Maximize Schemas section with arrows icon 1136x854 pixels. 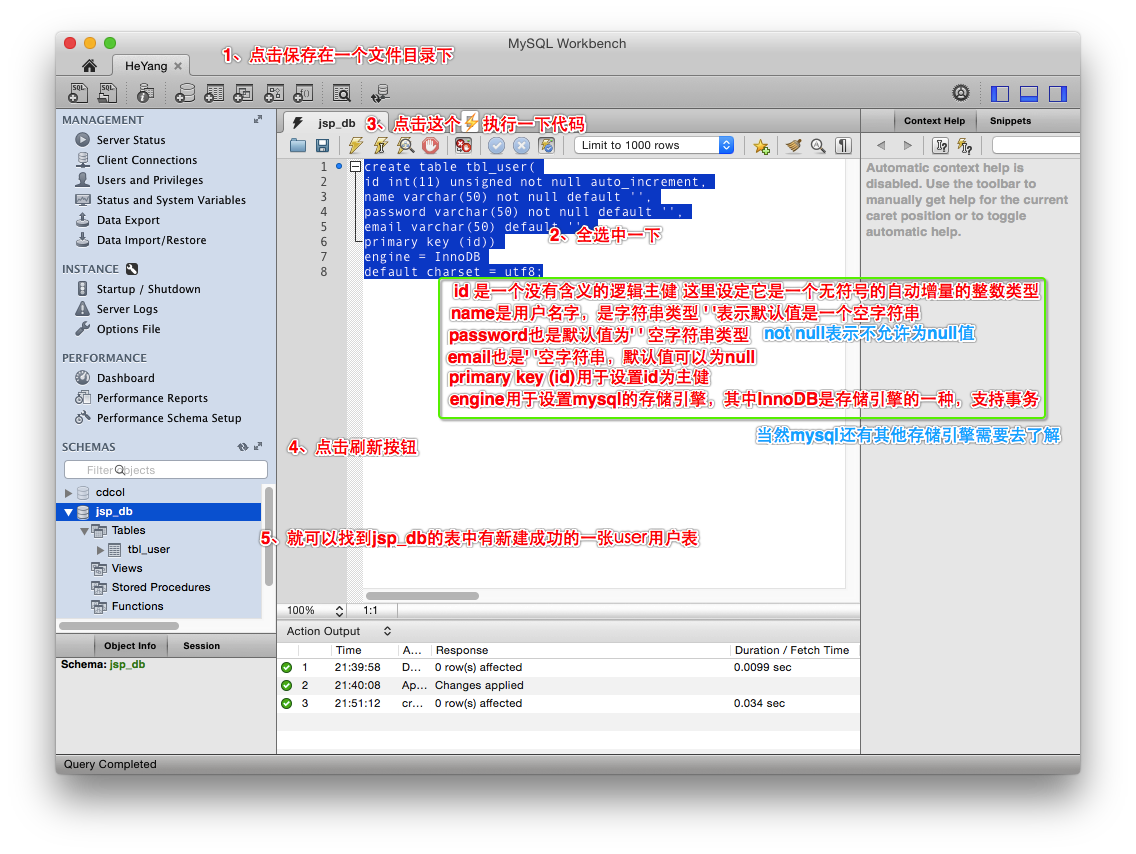click(258, 447)
